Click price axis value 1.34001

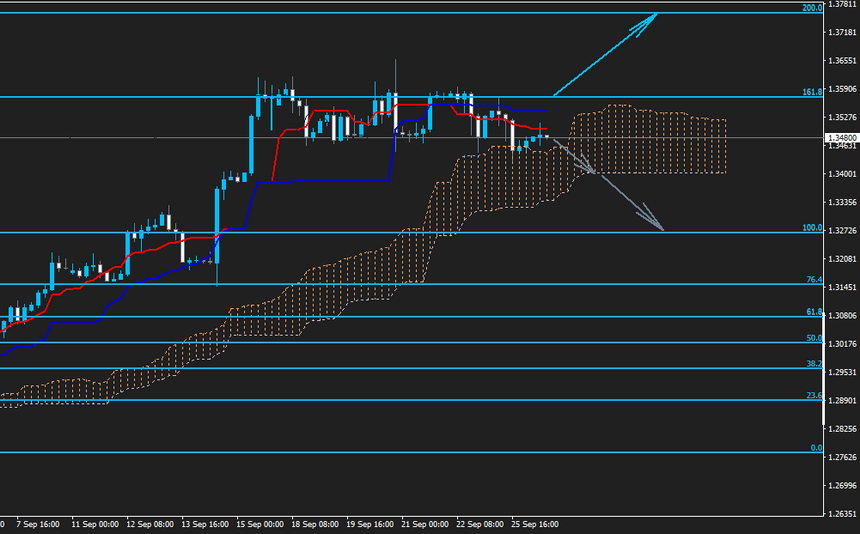842,174
